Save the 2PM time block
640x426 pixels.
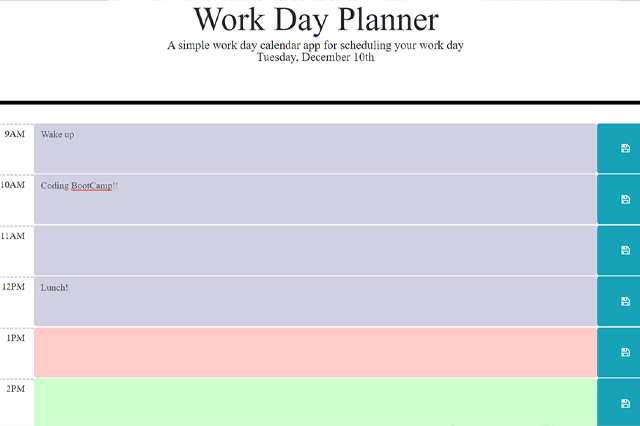click(x=625, y=402)
